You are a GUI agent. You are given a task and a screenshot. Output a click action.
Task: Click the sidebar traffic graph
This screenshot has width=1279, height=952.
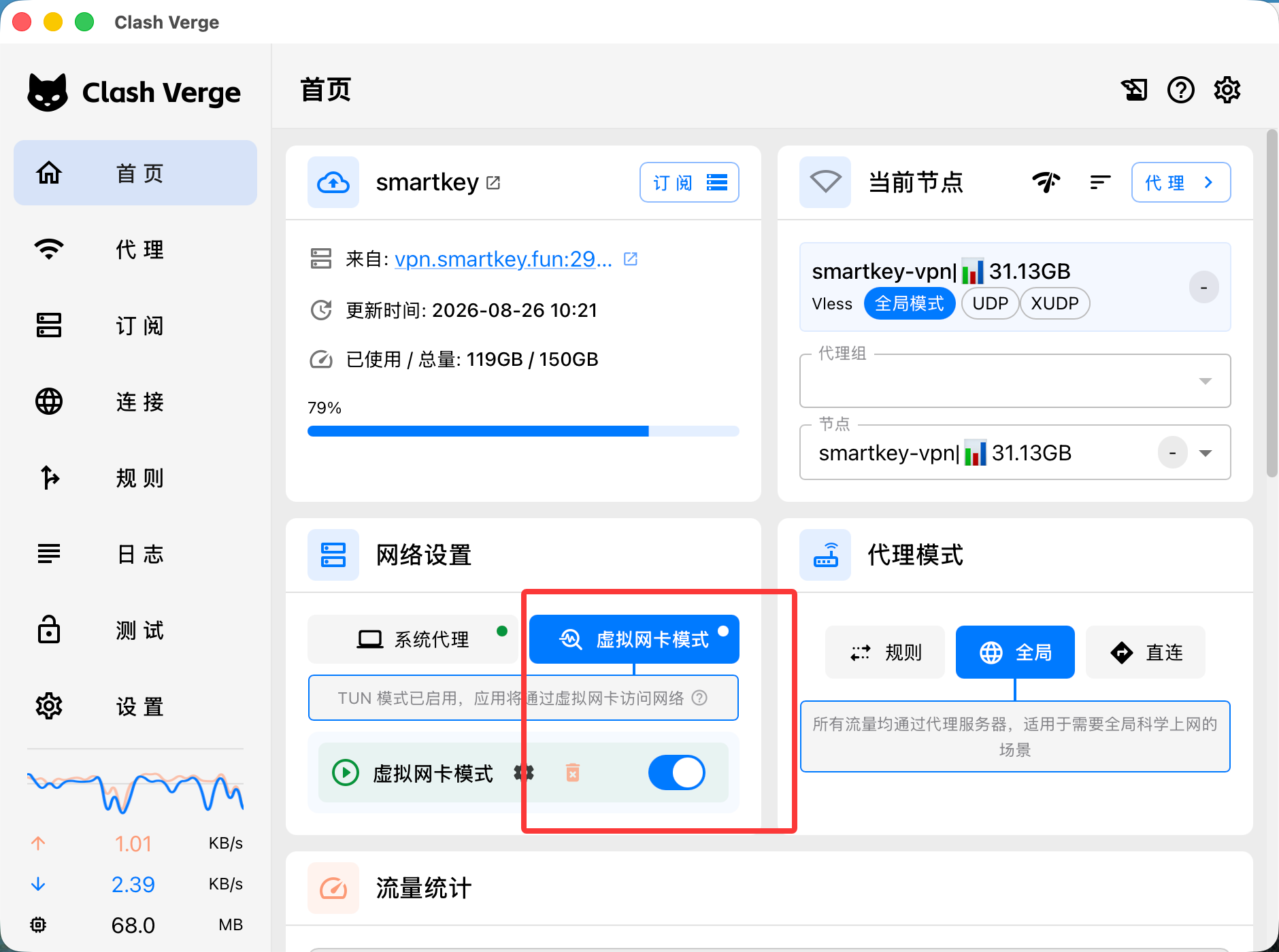135,792
